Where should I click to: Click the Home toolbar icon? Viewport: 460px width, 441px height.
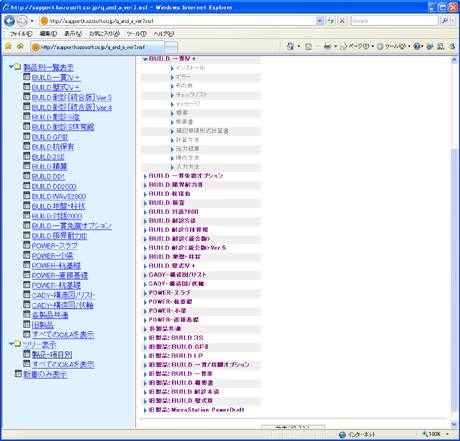(290, 47)
